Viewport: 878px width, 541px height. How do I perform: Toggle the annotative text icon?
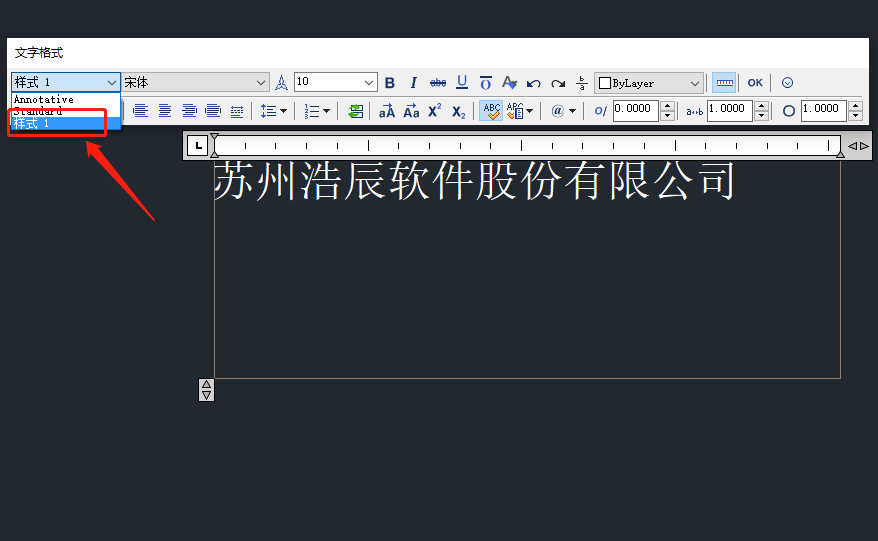coord(282,83)
